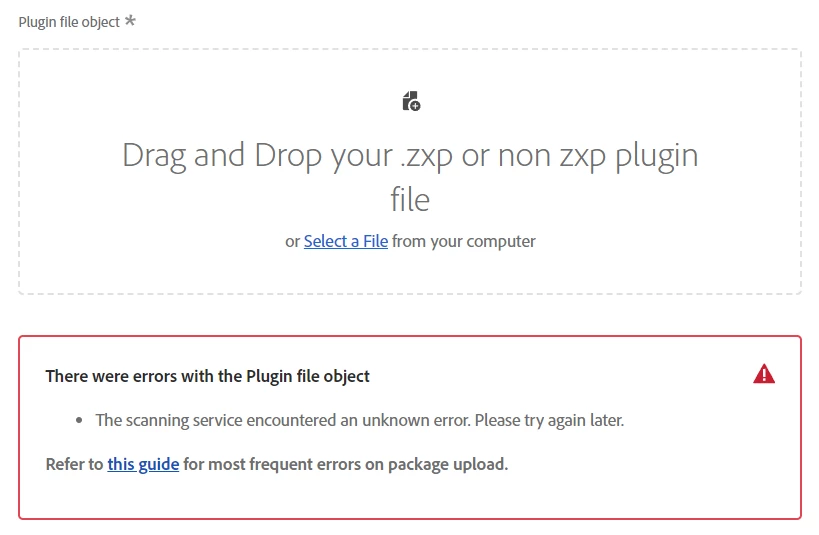Open the Select a File link
Image resolution: width=819 pixels, height=535 pixels.
pyautogui.click(x=346, y=241)
